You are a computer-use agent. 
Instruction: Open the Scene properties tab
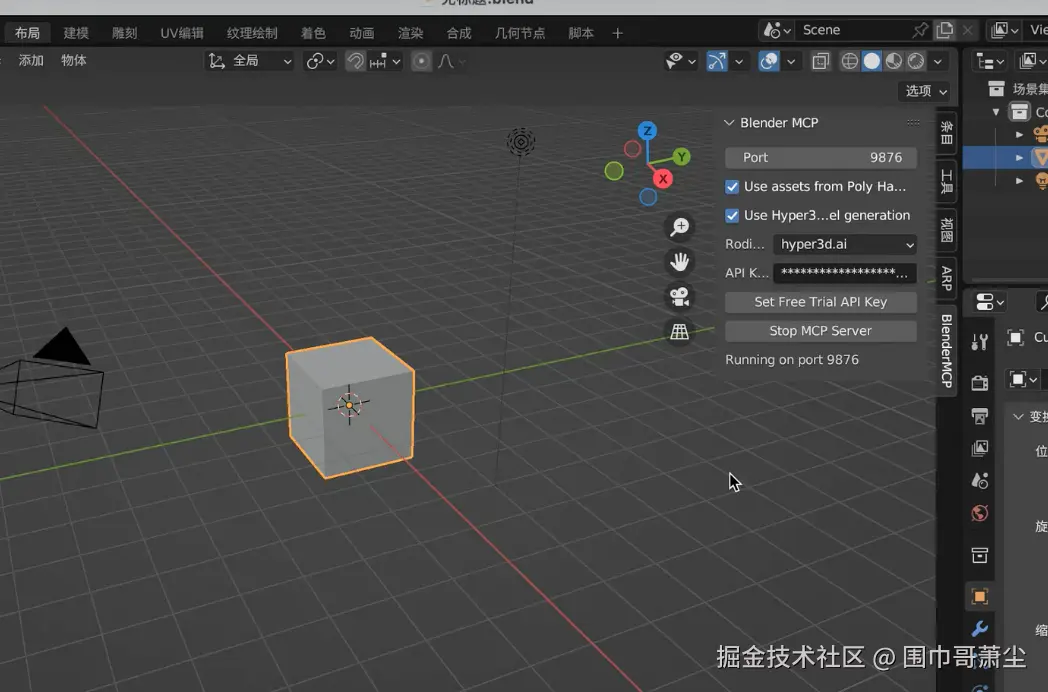(x=980, y=481)
